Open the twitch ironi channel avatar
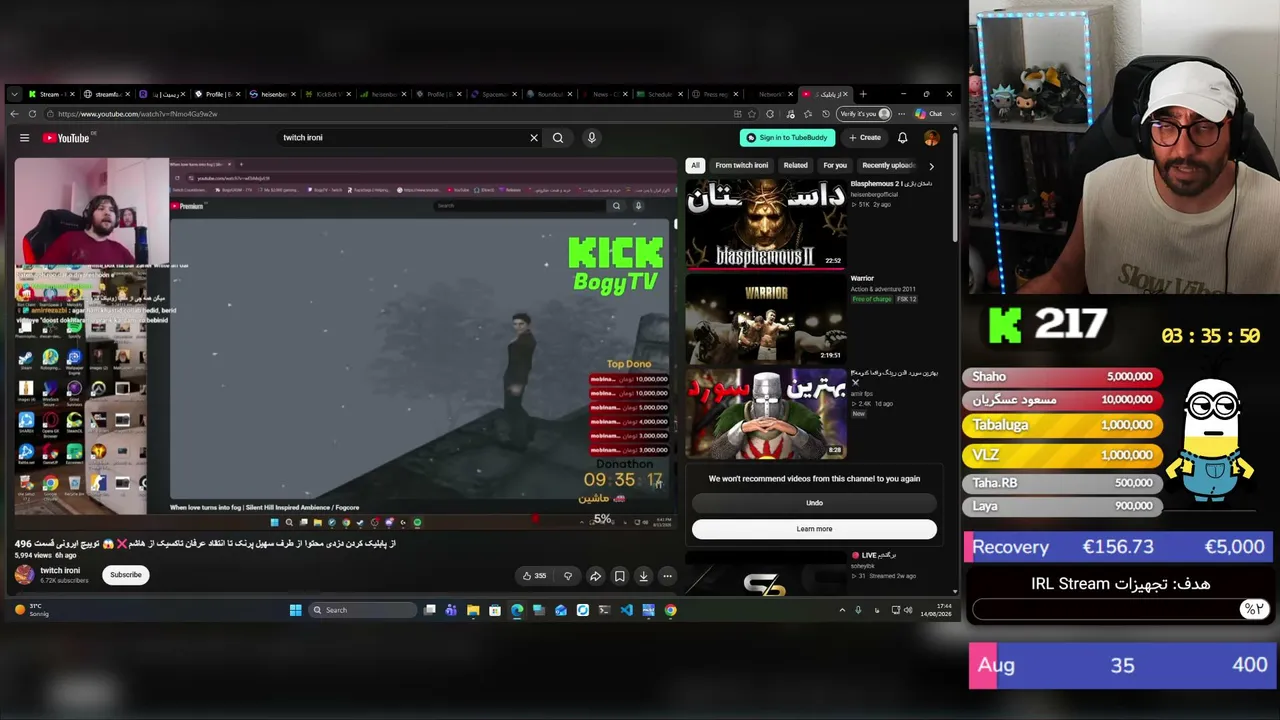This screenshot has height=720, width=1280. click(24, 575)
